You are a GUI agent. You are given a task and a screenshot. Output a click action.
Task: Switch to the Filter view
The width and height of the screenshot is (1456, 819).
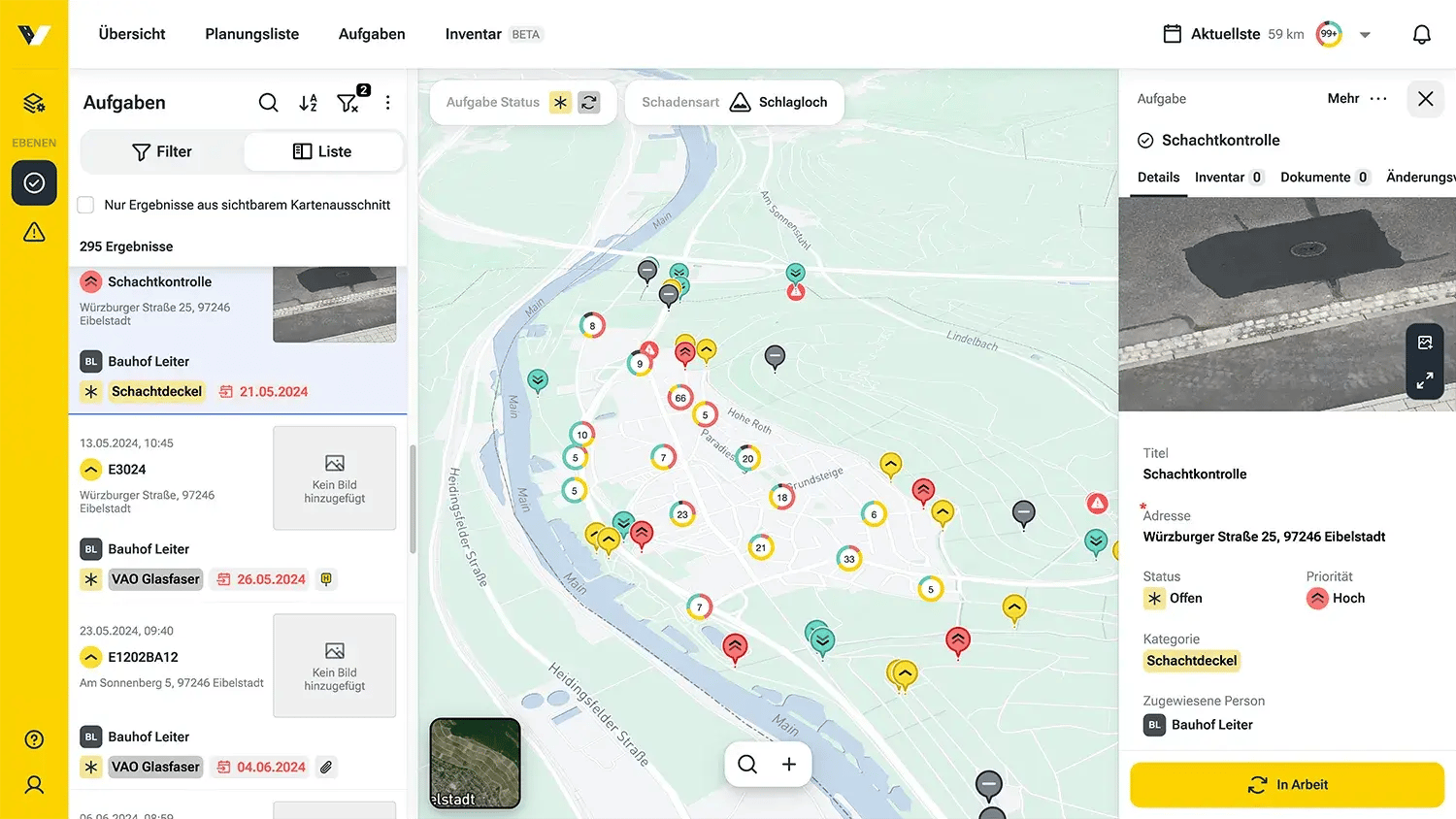[x=162, y=151]
